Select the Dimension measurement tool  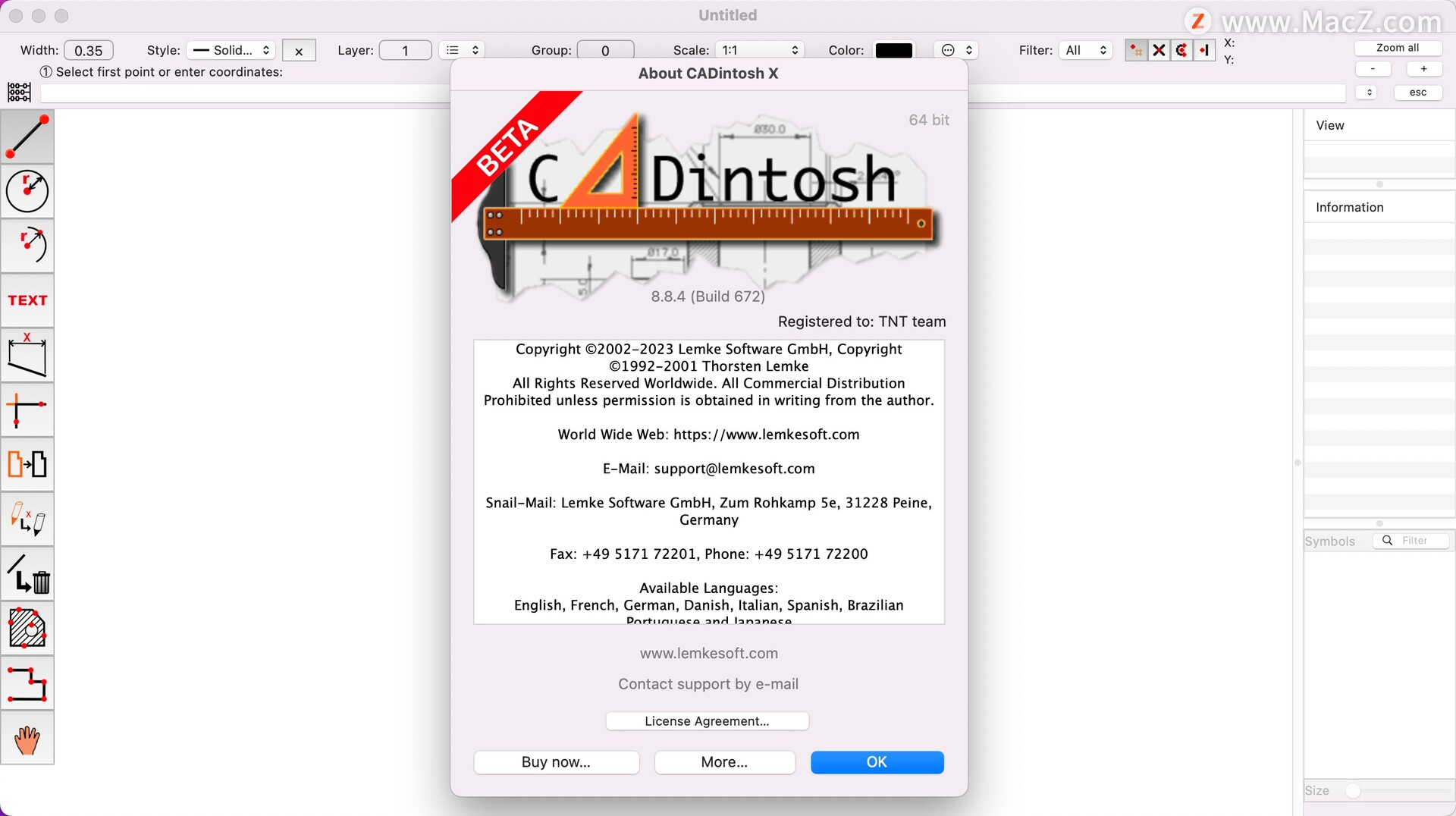(27, 355)
